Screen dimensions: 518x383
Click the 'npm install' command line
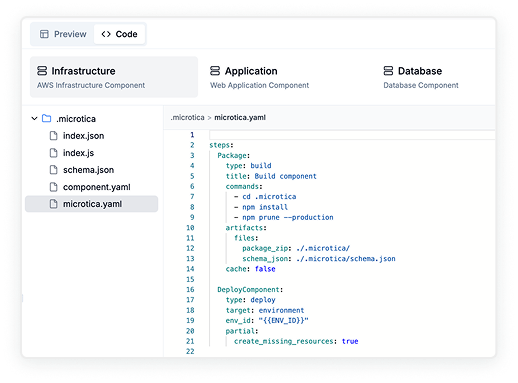[261, 207]
